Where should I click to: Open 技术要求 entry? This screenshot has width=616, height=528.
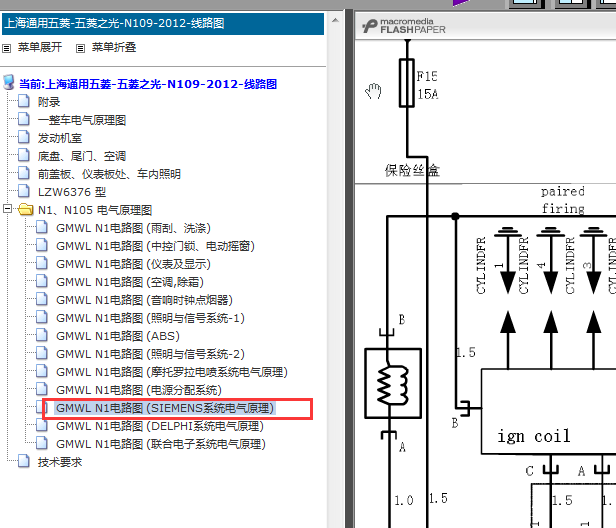(x=60, y=462)
